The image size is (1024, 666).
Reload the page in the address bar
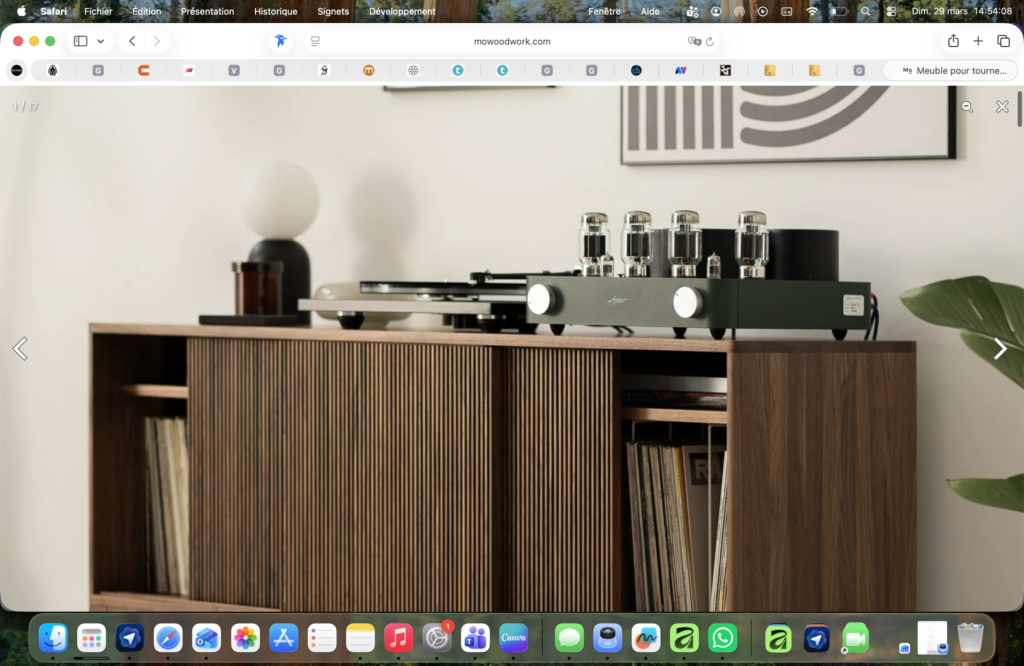point(710,41)
